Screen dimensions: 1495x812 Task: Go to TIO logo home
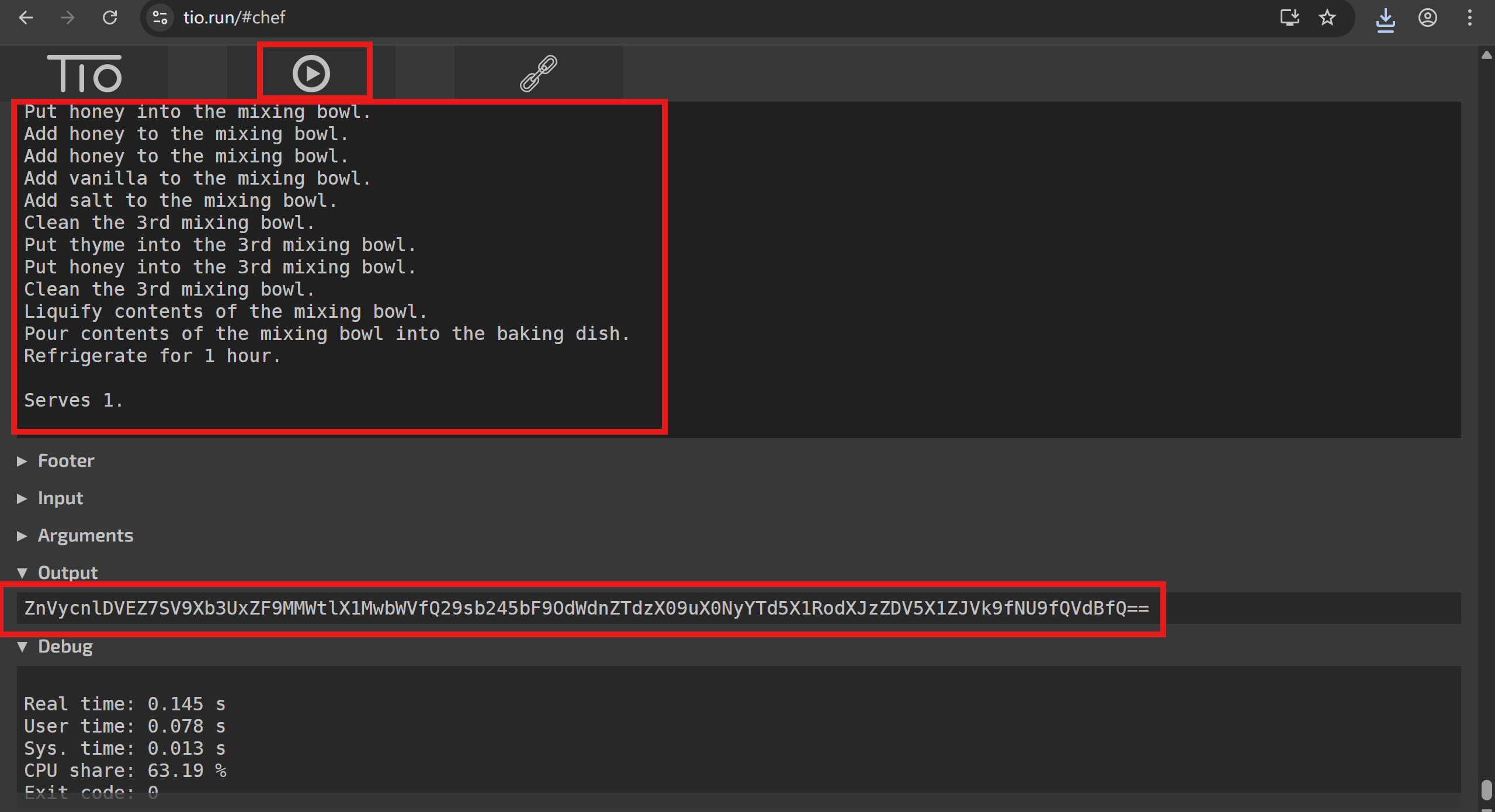click(x=84, y=74)
